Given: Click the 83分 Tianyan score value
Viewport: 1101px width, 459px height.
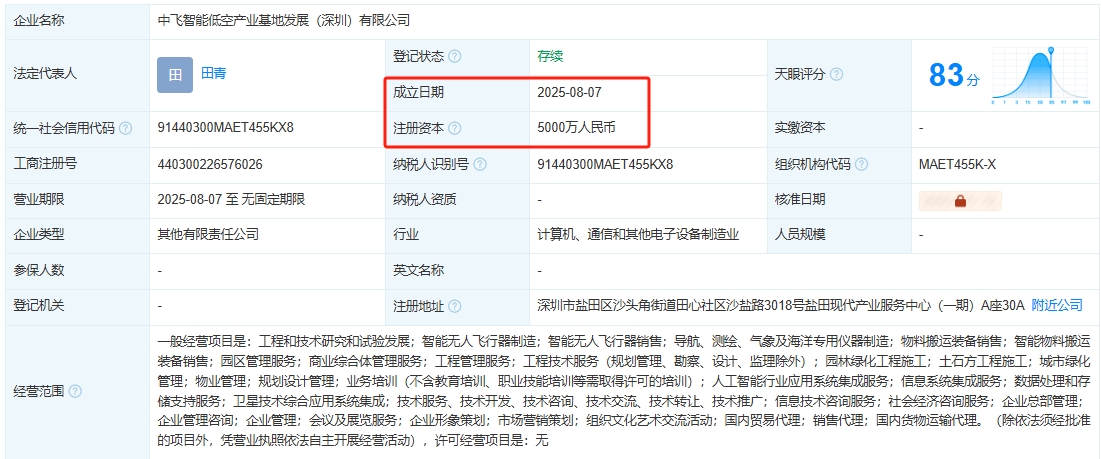Looking at the screenshot, I should coord(954,75).
